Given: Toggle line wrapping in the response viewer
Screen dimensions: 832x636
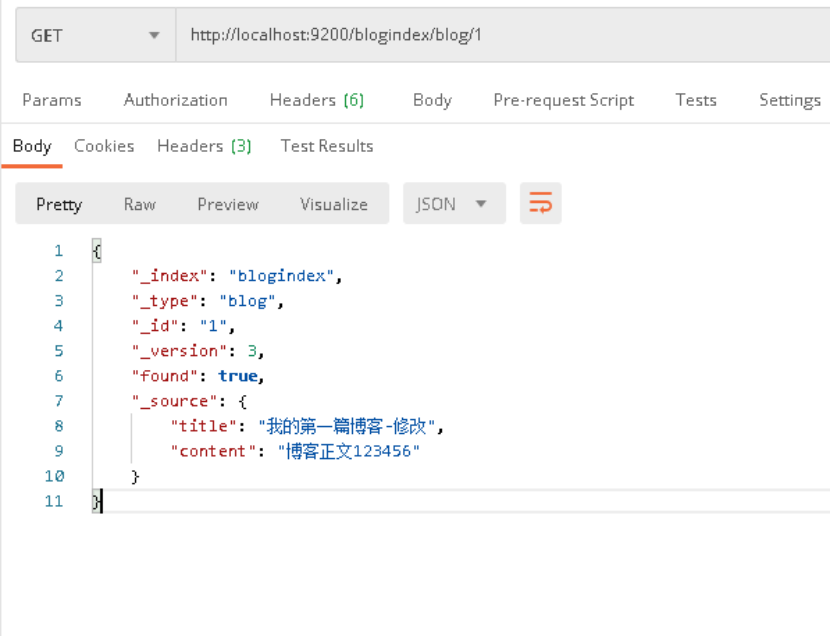Looking at the screenshot, I should tap(540, 202).
